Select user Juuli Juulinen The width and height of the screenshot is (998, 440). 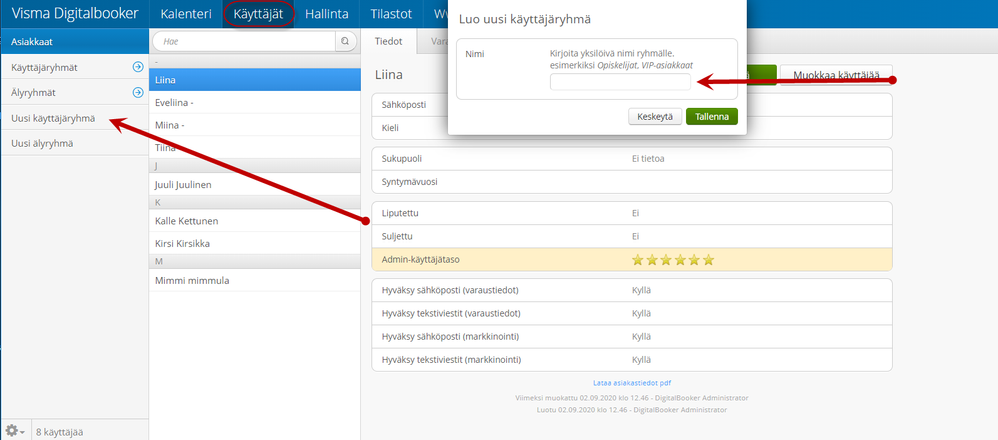(255, 185)
